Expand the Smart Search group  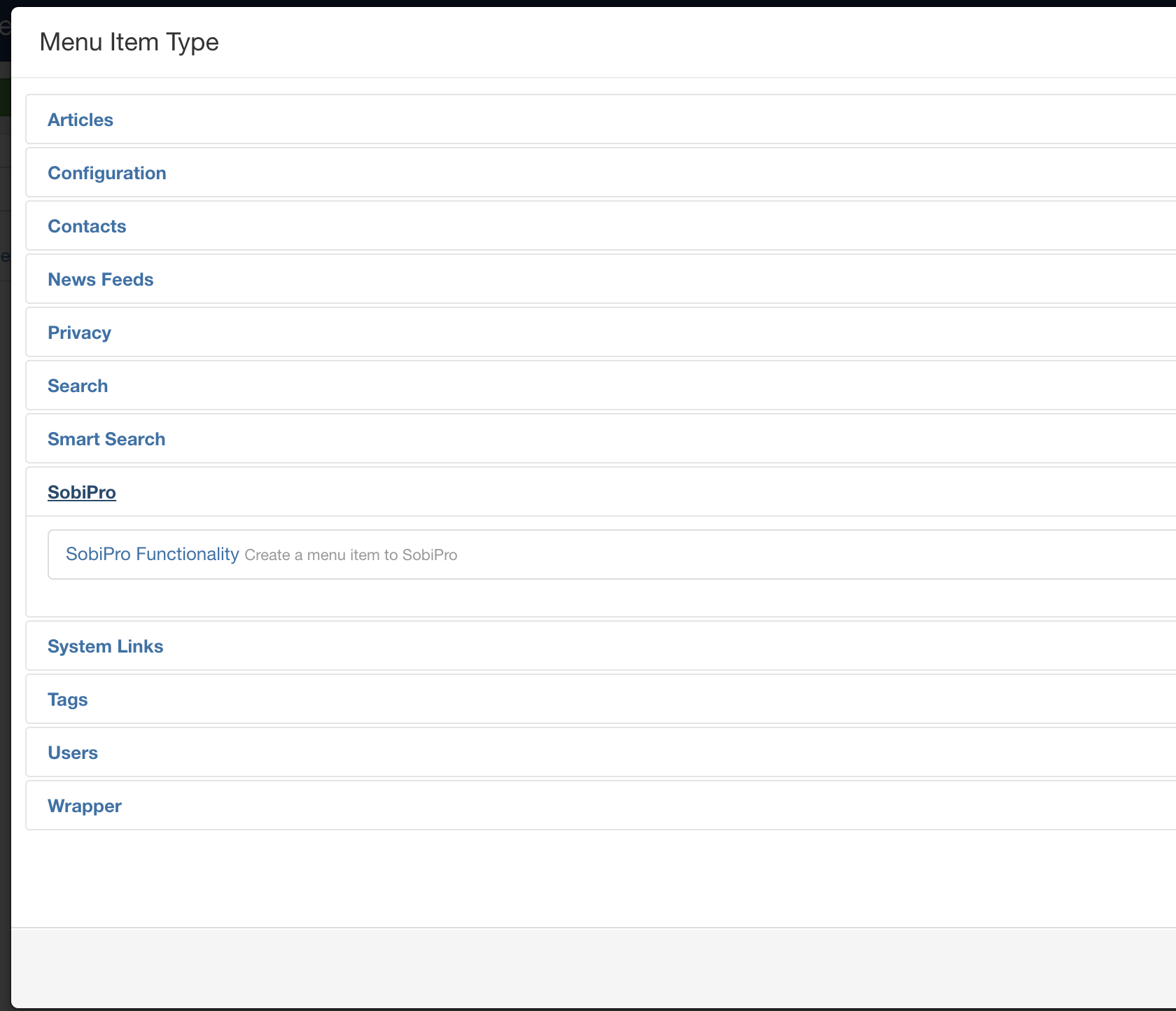pyautogui.click(x=106, y=439)
